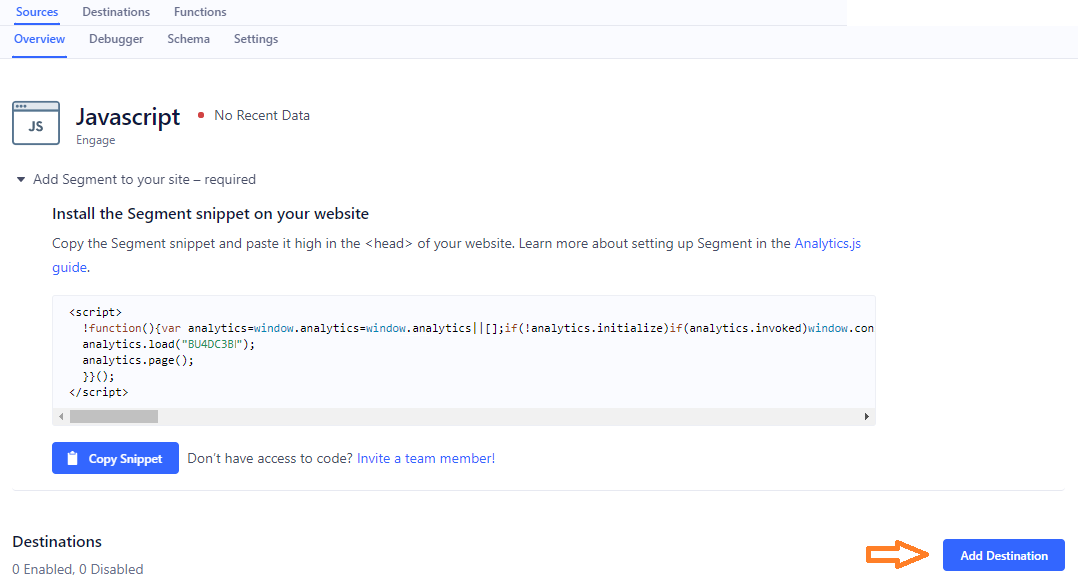Switch to the Functions tab
The image size is (1078, 578).
point(200,12)
